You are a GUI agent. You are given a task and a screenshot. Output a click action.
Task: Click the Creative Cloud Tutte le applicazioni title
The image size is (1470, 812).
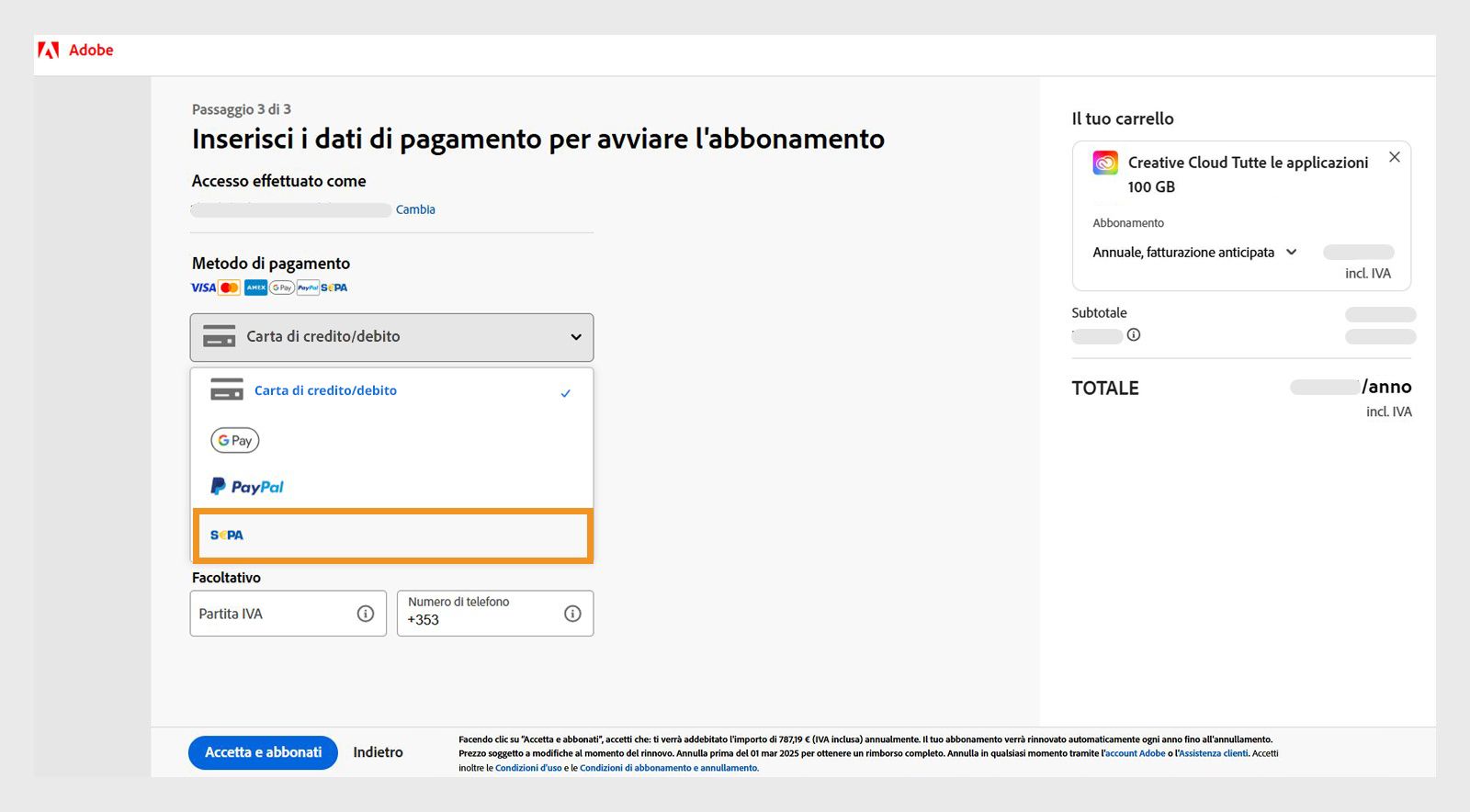click(1248, 163)
